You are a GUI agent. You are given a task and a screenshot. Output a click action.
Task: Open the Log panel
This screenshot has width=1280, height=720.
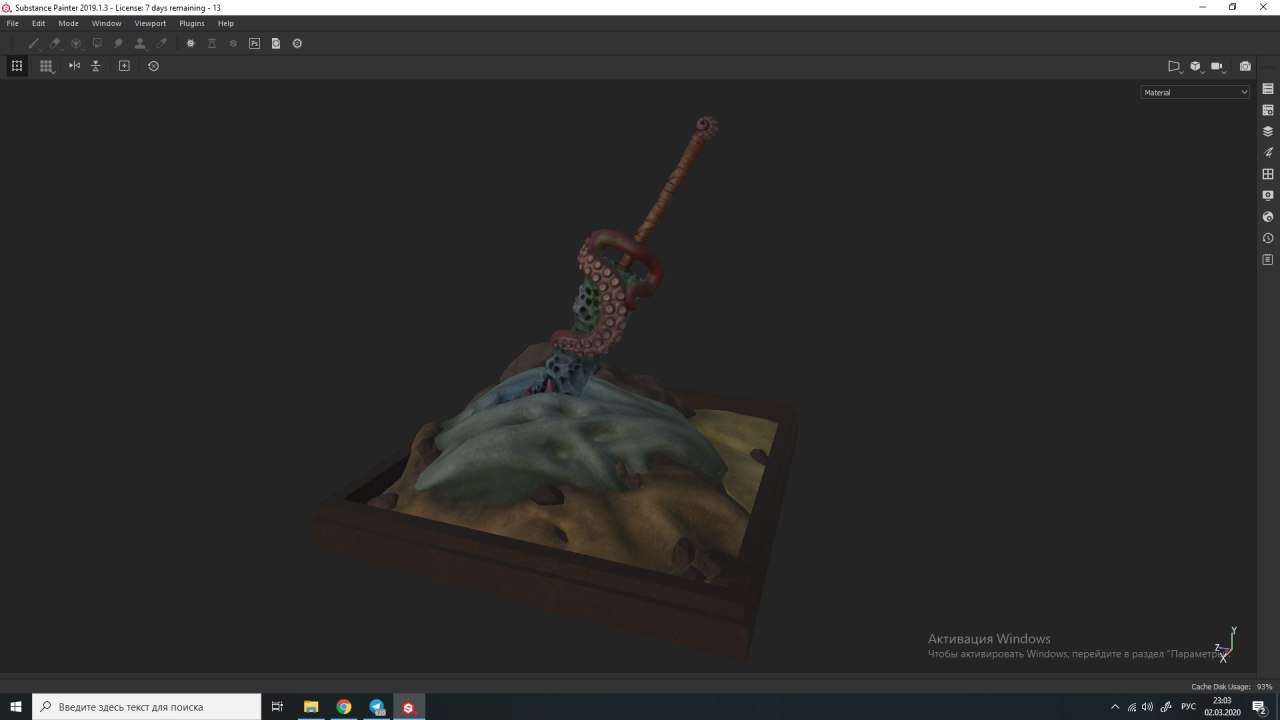pyautogui.click(x=1268, y=260)
